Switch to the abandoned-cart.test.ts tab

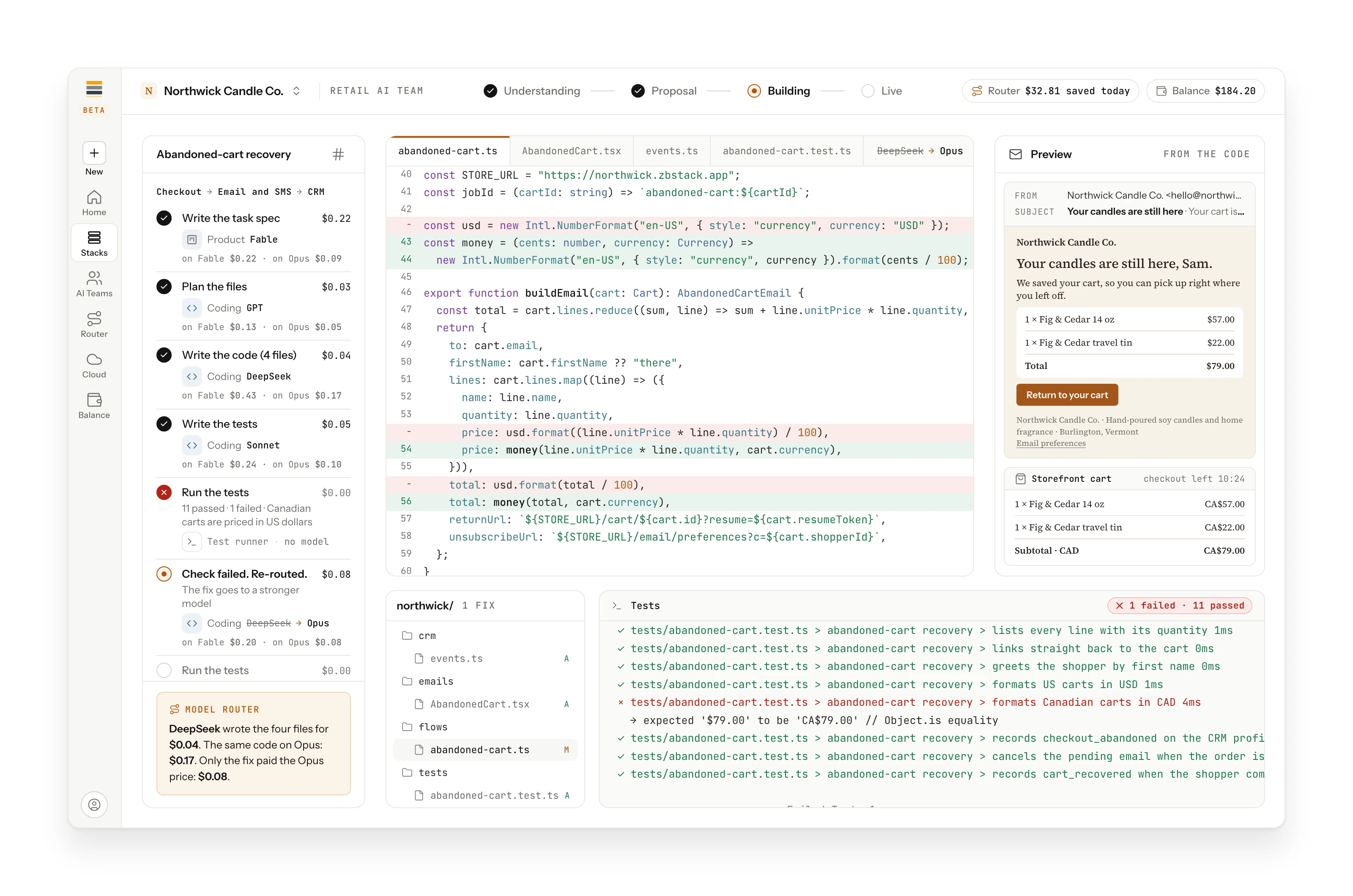pyautogui.click(x=786, y=151)
